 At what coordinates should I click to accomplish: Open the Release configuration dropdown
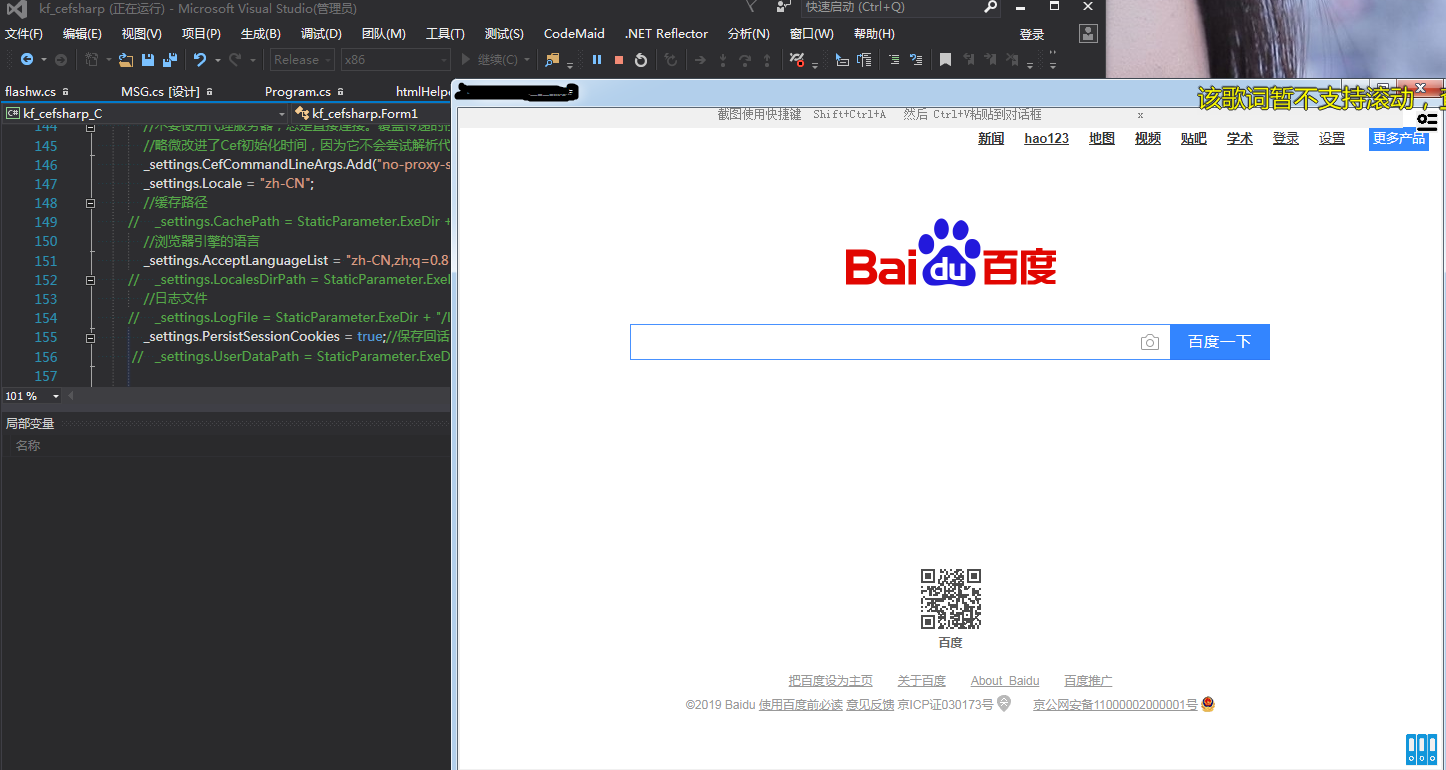(302, 60)
